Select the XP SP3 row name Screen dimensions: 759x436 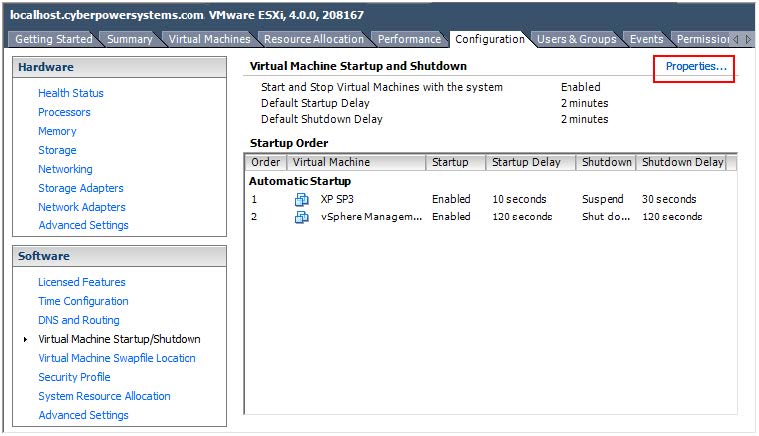337,199
